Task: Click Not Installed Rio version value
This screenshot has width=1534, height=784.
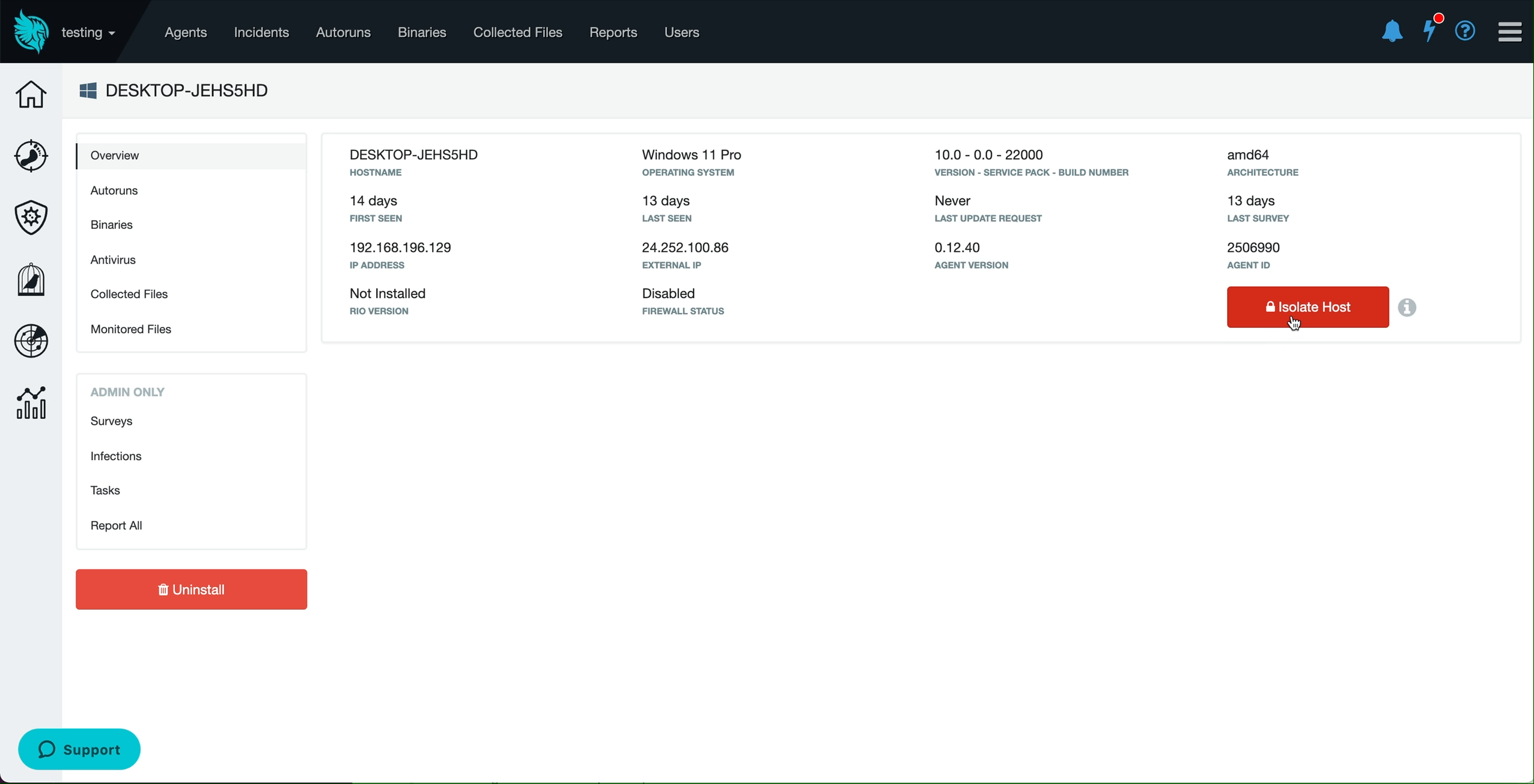Action: [388, 294]
